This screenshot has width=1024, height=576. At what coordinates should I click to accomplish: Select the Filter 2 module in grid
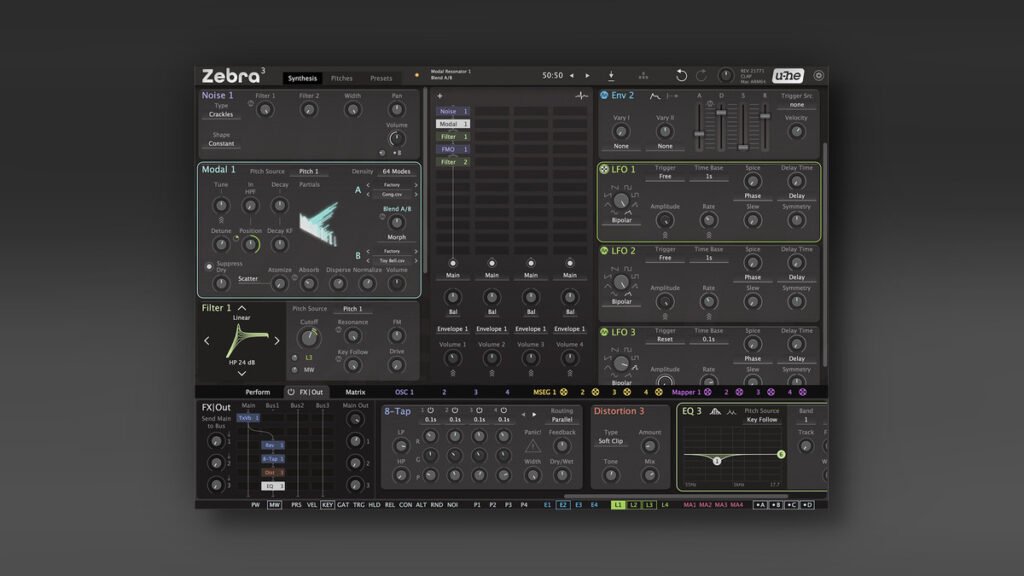[453, 162]
